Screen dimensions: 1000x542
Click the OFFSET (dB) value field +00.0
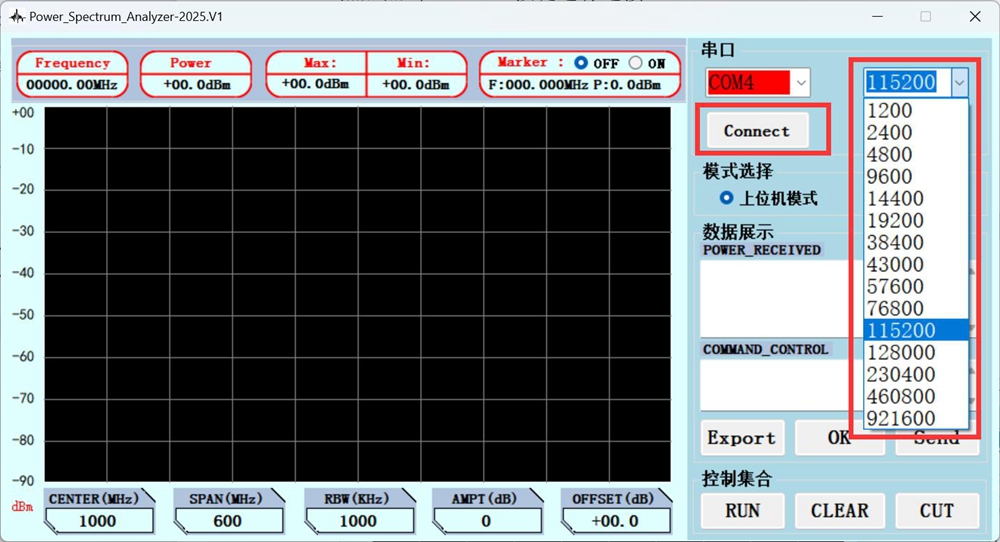(x=615, y=521)
